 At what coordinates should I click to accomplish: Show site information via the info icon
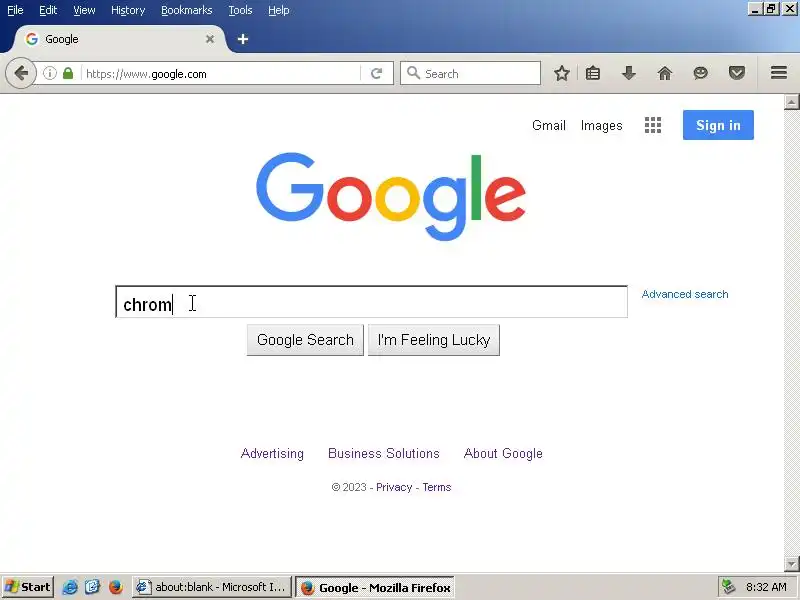[x=49, y=73]
